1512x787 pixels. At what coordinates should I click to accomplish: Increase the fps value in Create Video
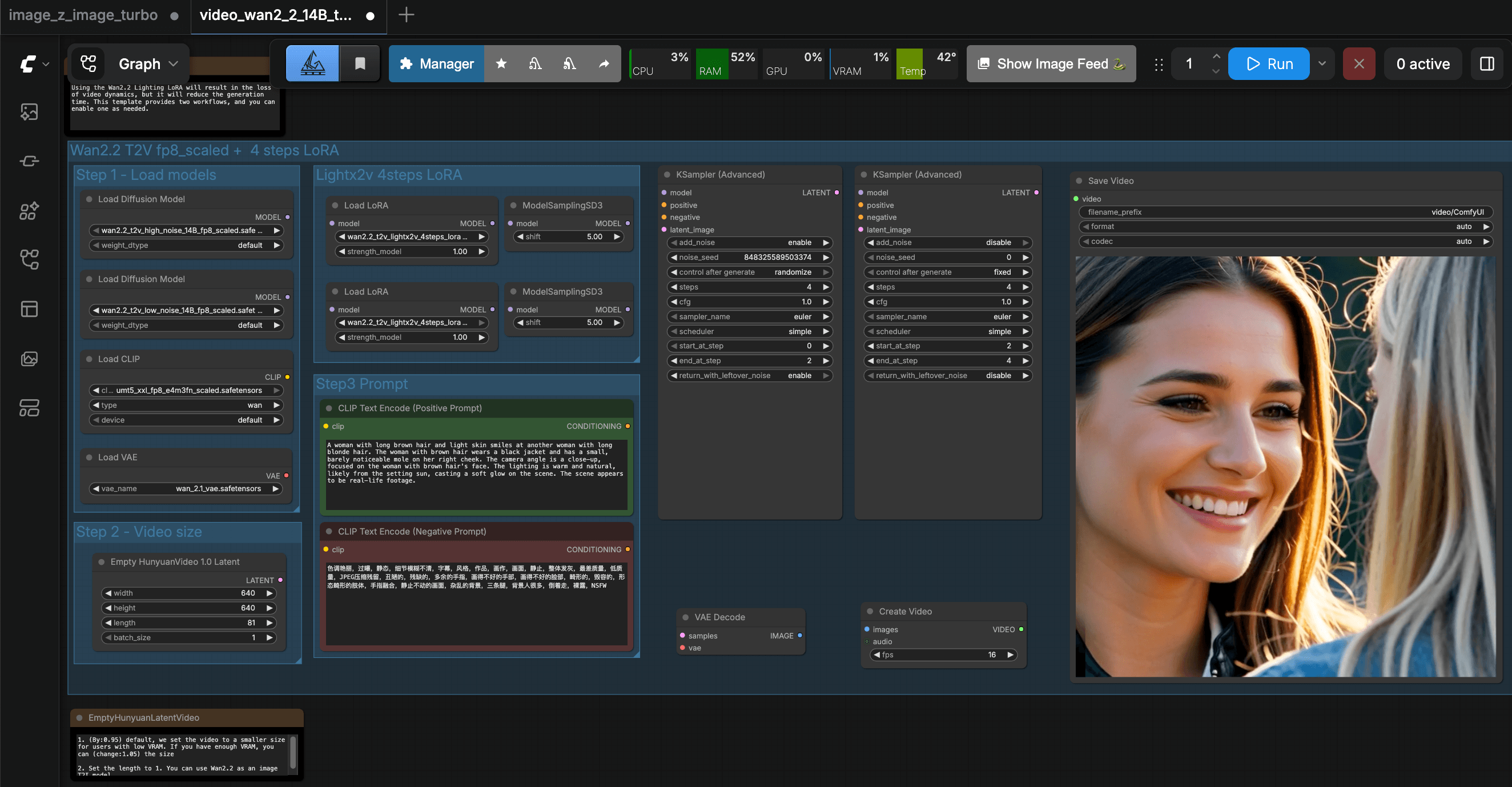(1011, 655)
